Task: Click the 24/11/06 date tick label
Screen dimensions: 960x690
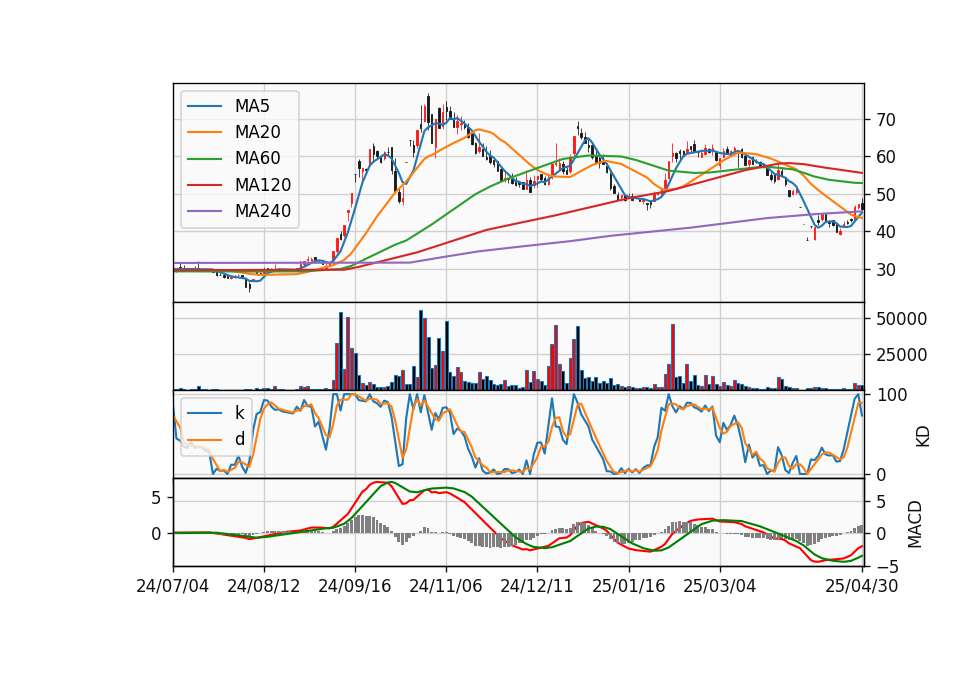Action: 446,587
